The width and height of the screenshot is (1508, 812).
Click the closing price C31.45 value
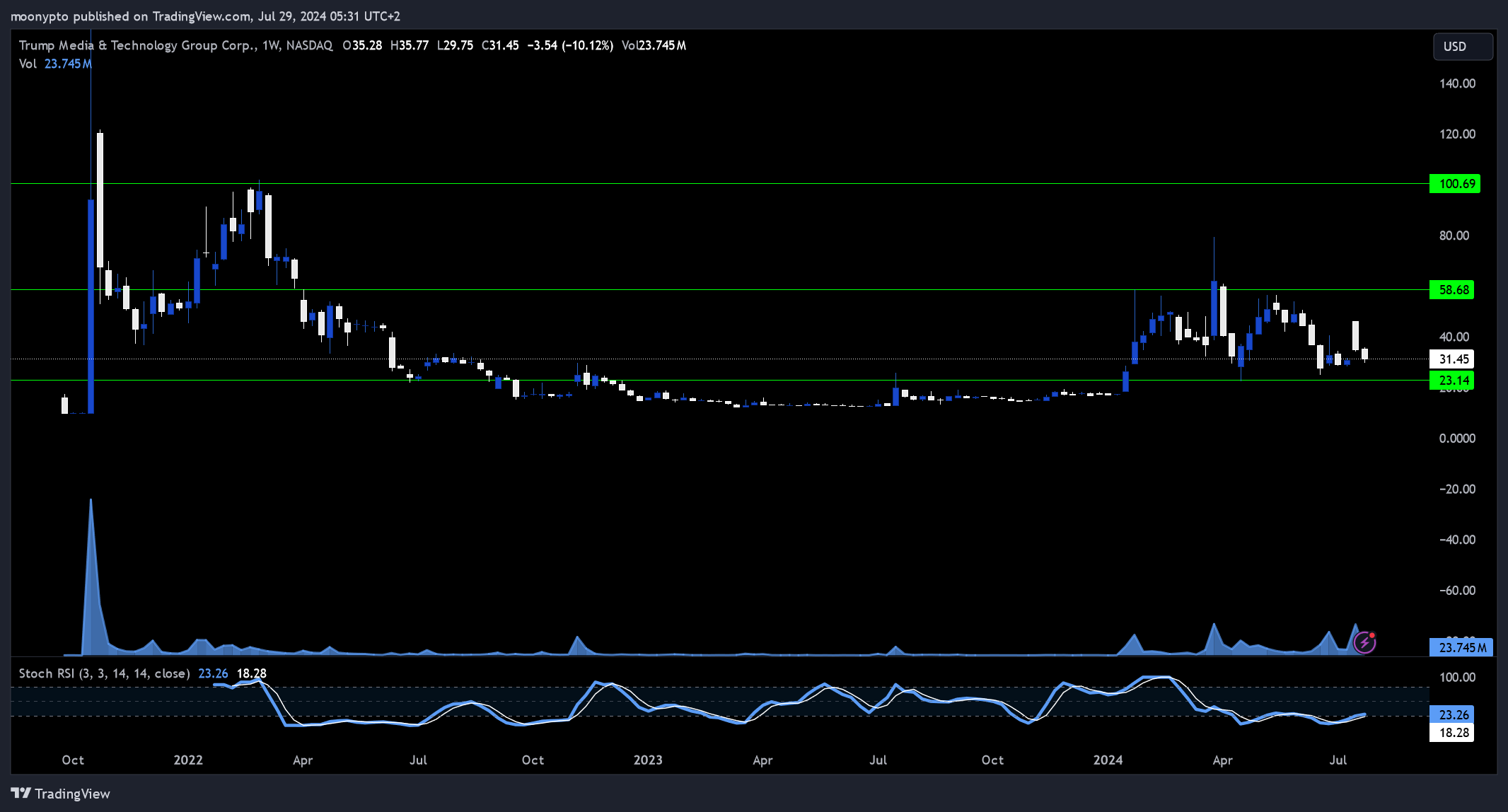[500, 45]
